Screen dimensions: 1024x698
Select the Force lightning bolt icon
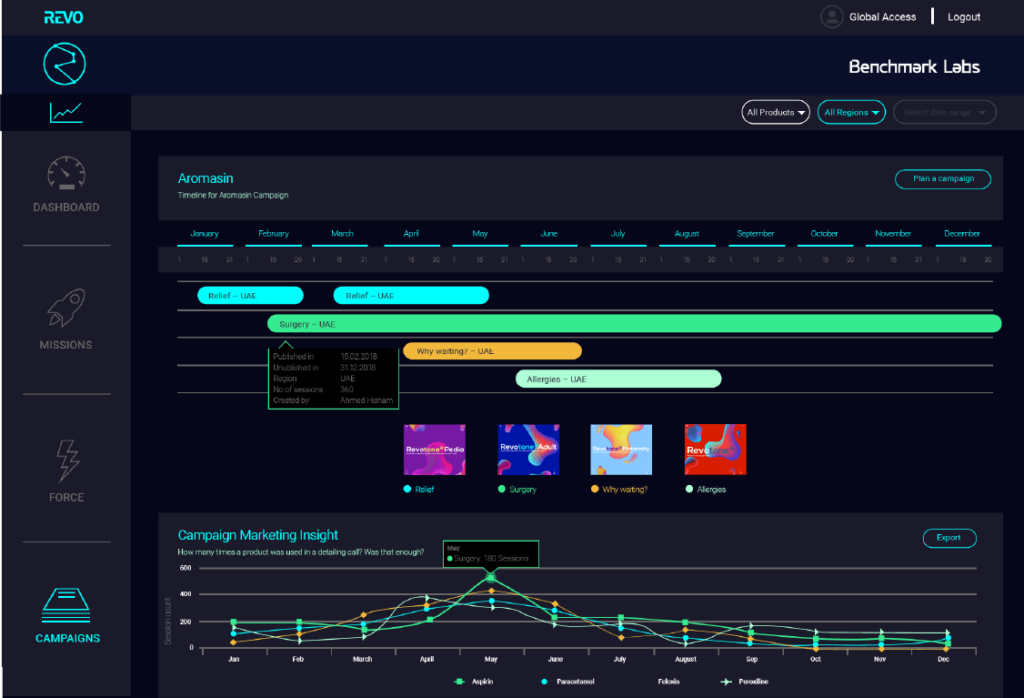point(66,461)
